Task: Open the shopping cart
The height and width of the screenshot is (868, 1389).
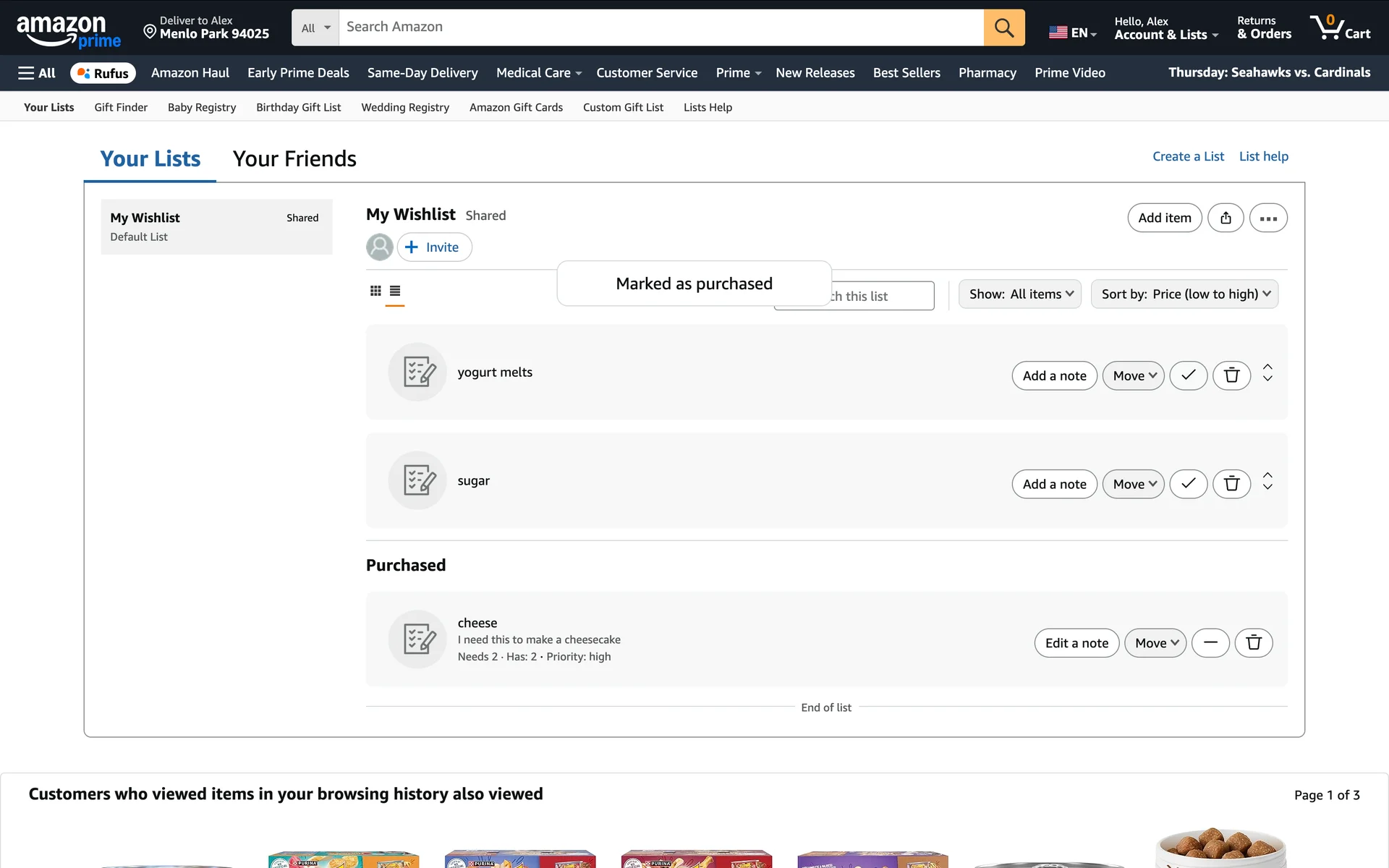Action: (1340, 27)
